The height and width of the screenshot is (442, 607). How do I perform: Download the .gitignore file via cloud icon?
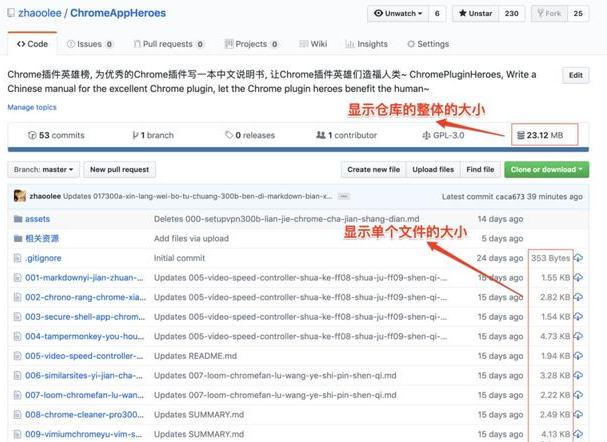[578, 258]
